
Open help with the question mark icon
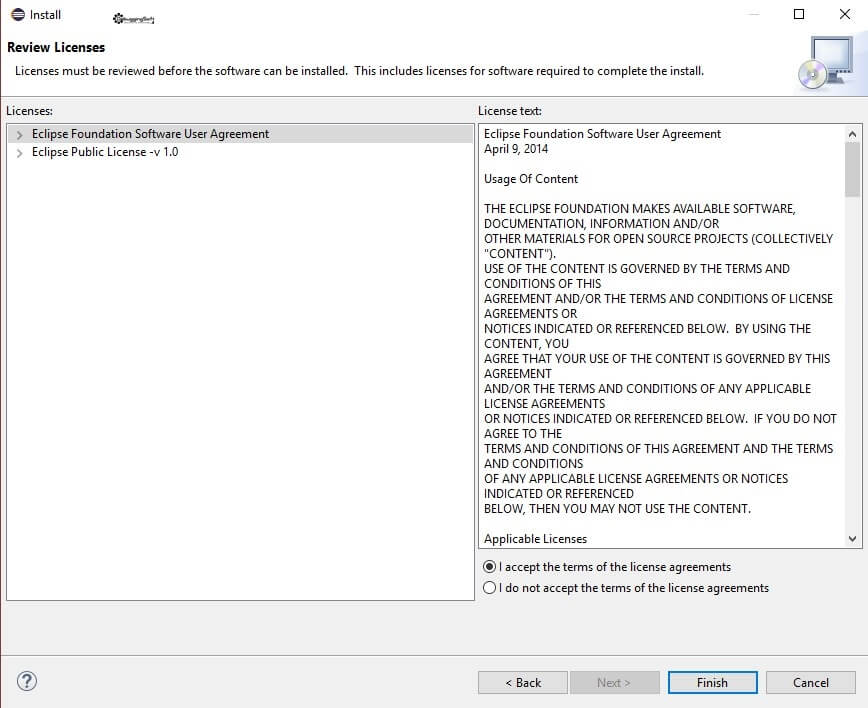[x=27, y=681]
